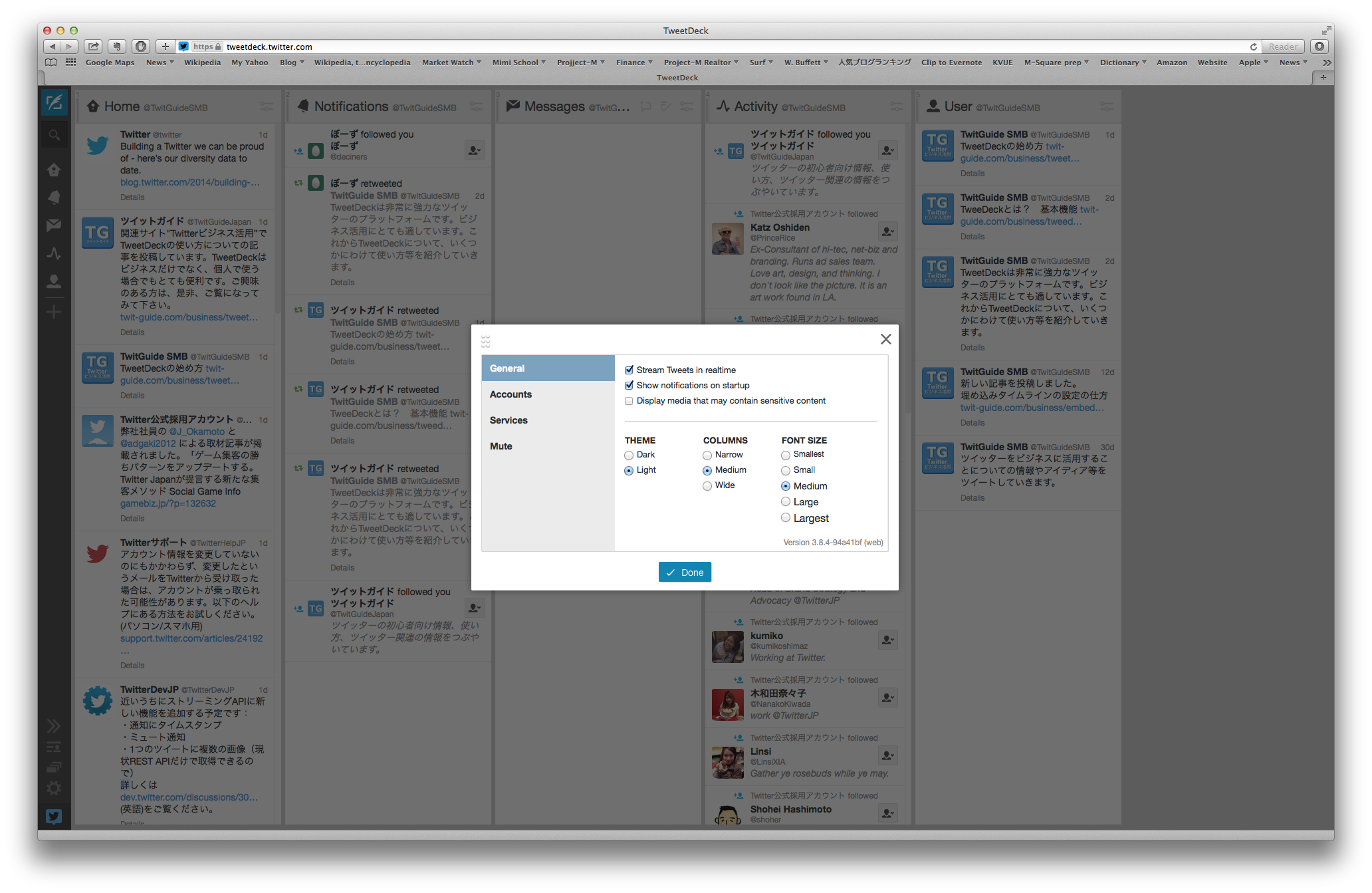This screenshot has height=893, width=1372.
Task: Open the Top Sites grid icon
Action: [x=70, y=63]
